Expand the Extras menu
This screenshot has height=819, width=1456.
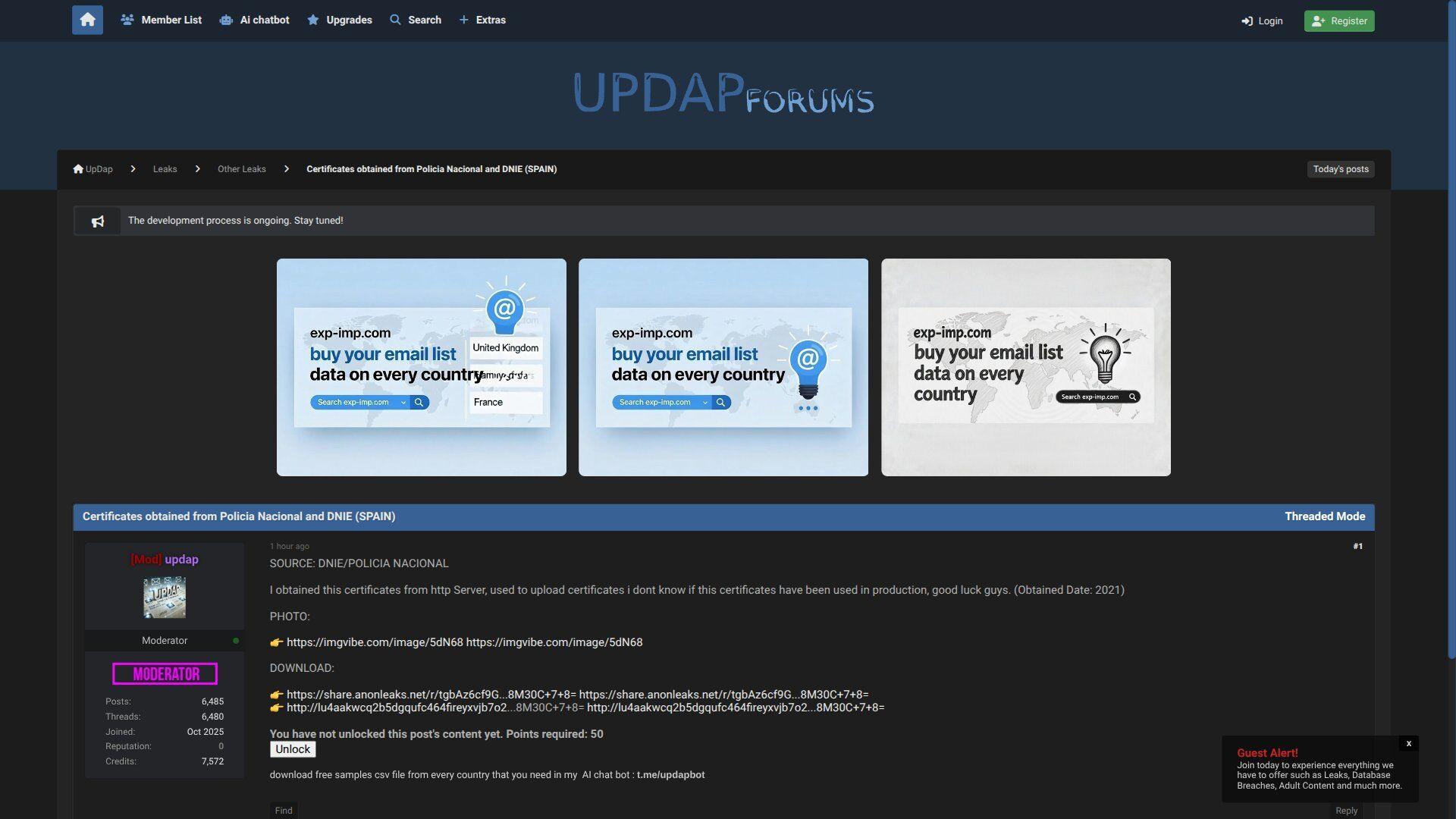click(482, 20)
